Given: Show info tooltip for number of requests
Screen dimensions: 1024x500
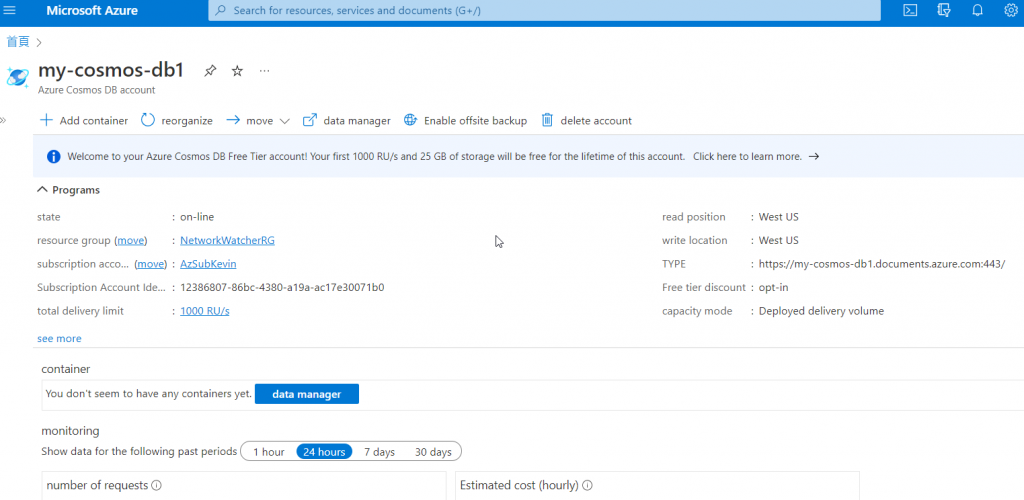Looking at the screenshot, I should click(x=157, y=486).
